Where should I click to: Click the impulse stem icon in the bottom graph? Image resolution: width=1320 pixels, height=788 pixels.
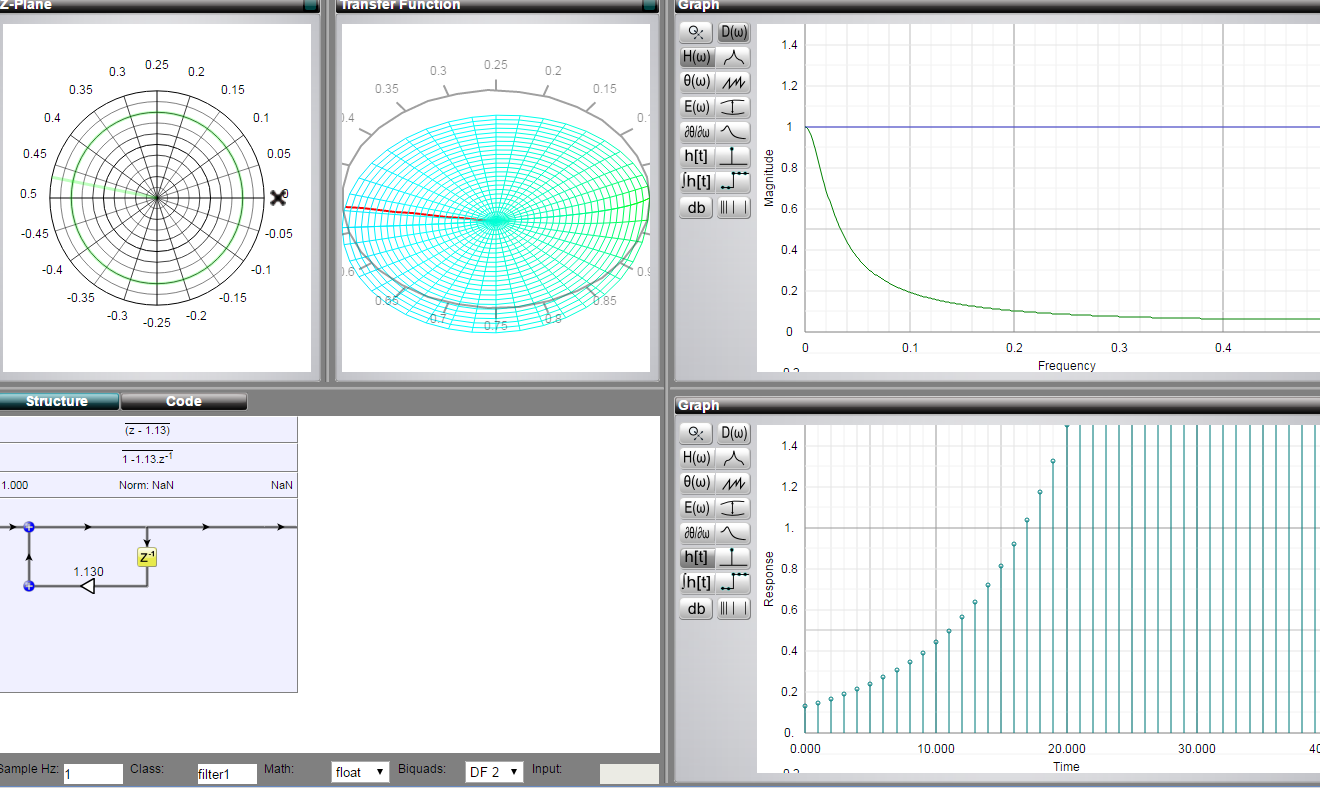coord(734,557)
